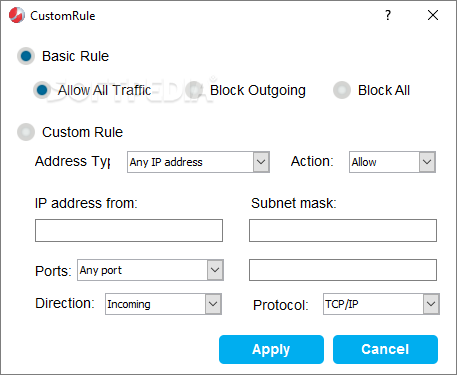Choose the Allow All Traffic option

tap(42, 90)
